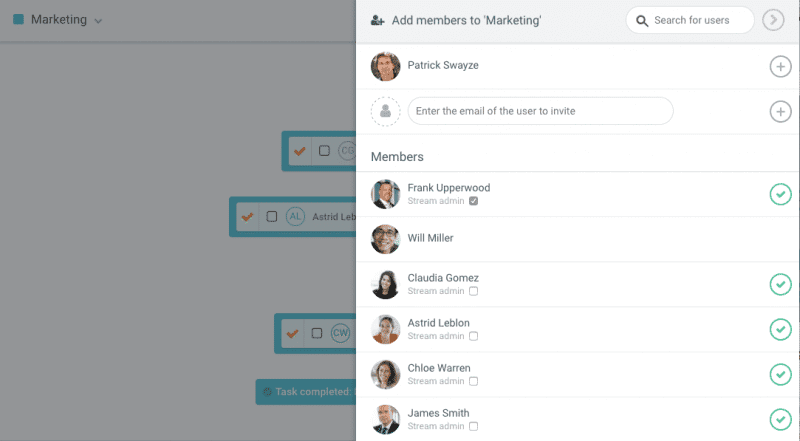Click the email invite input field

(540, 111)
